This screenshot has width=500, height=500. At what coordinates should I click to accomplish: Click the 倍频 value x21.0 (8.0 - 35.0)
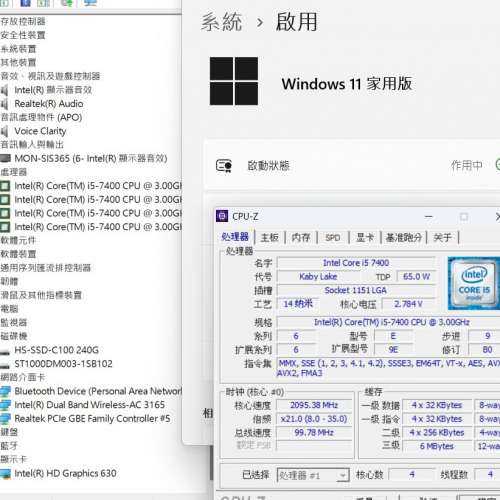click(x=314, y=419)
